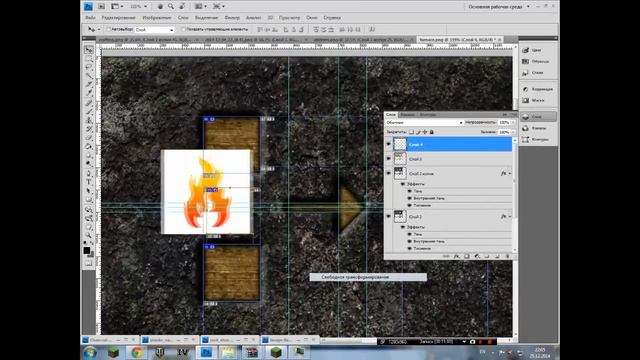Viewport: 640px width, 360px height.
Task: Click Rotate View tool in application bar
Action: tap(182, 6)
